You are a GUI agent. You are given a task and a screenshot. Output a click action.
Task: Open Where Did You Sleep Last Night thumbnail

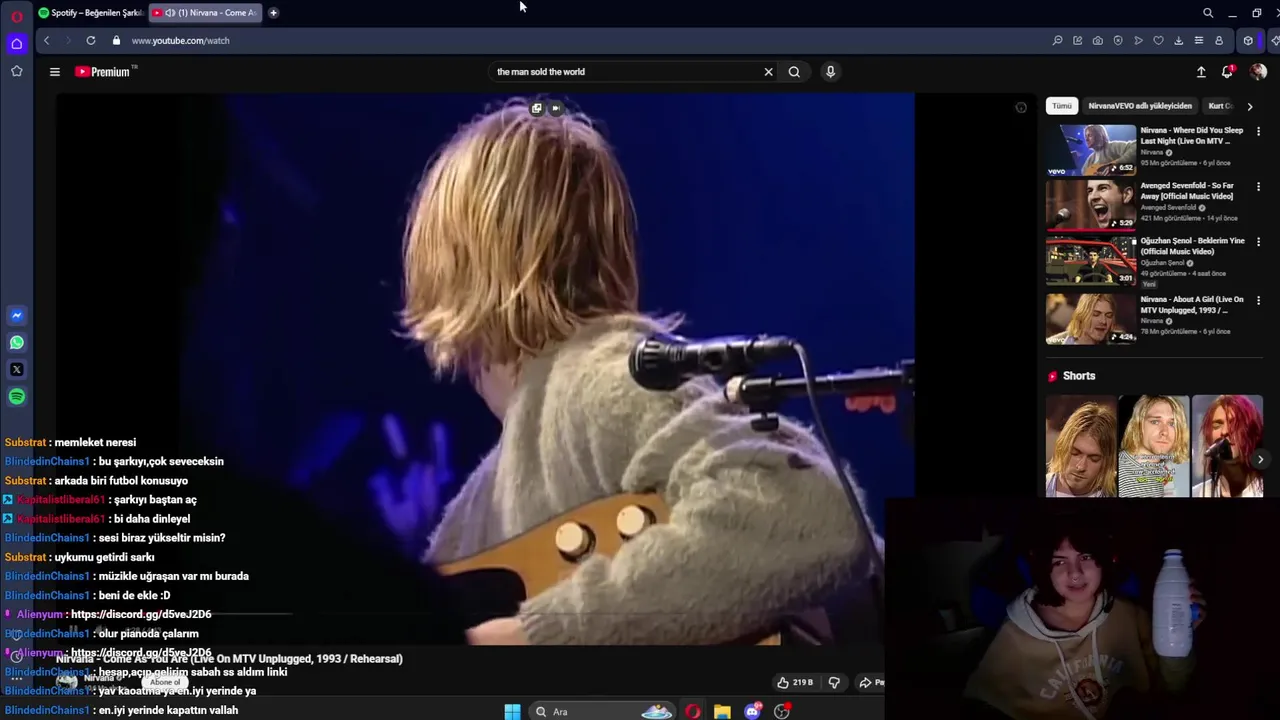[x=1091, y=150]
